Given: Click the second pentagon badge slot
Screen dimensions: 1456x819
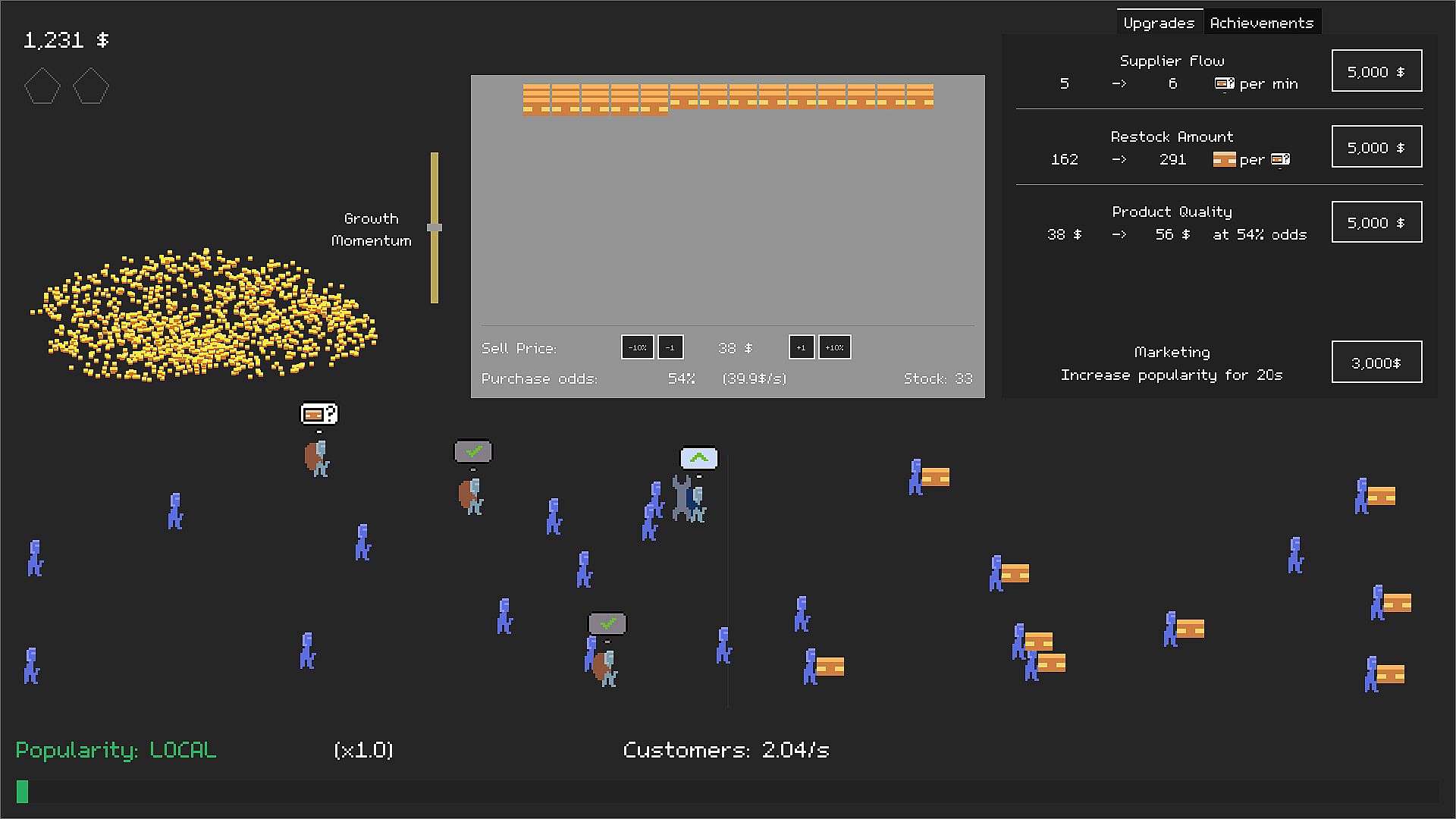Looking at the screenshot, I should tap(91, 86).
